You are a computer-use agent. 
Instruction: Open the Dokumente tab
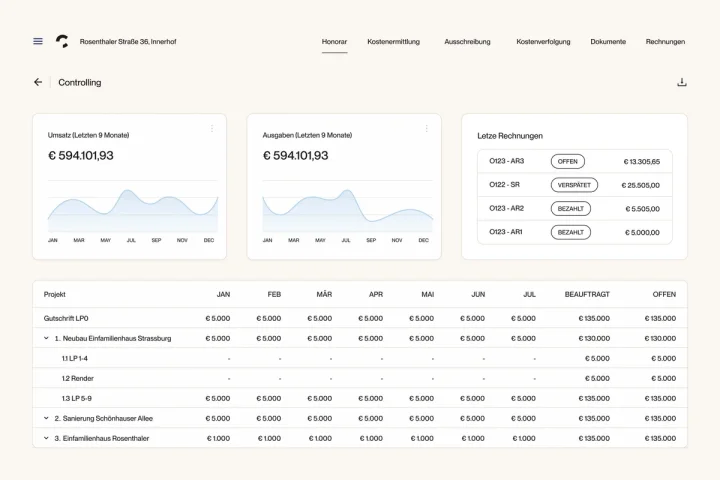(608, 42)
